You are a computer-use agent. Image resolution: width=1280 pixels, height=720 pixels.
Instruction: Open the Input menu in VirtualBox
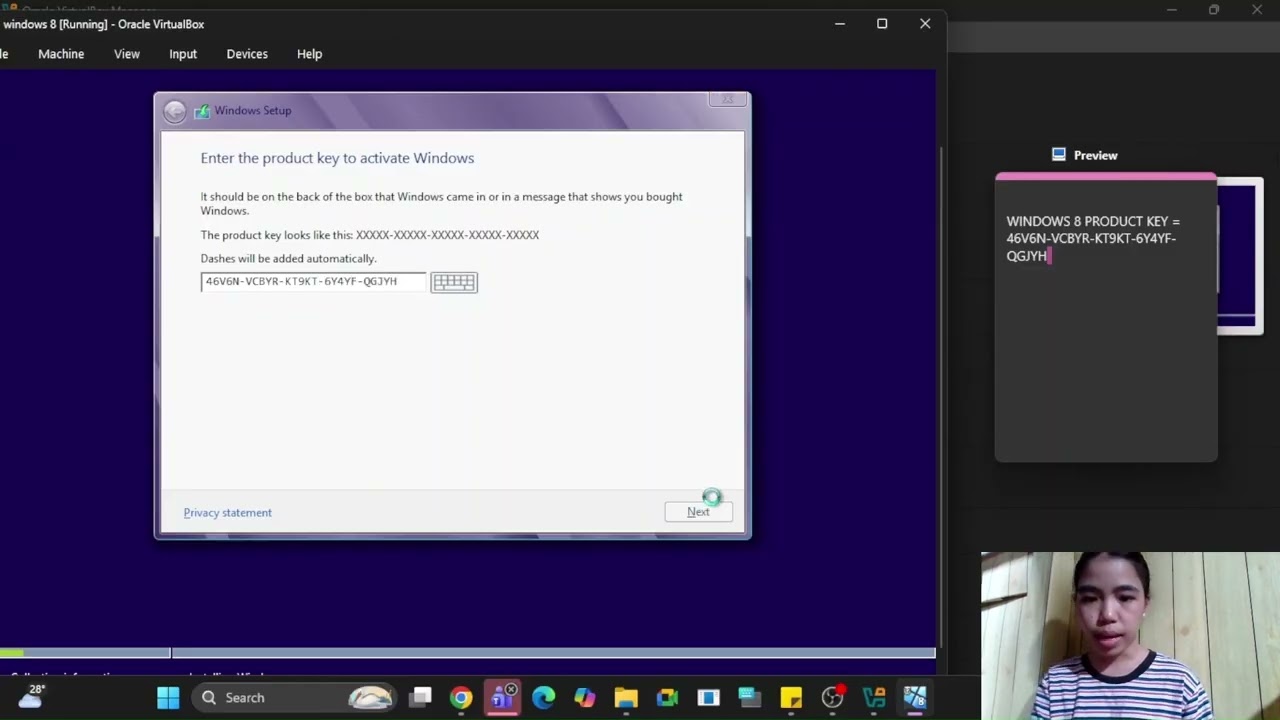point(183,54)
